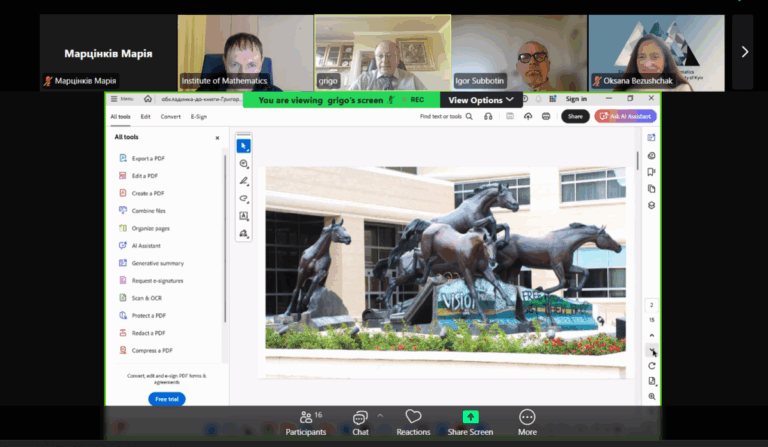Open the More options in Zoom toolbar
768x447 pixels.
[x=527, y=421]
